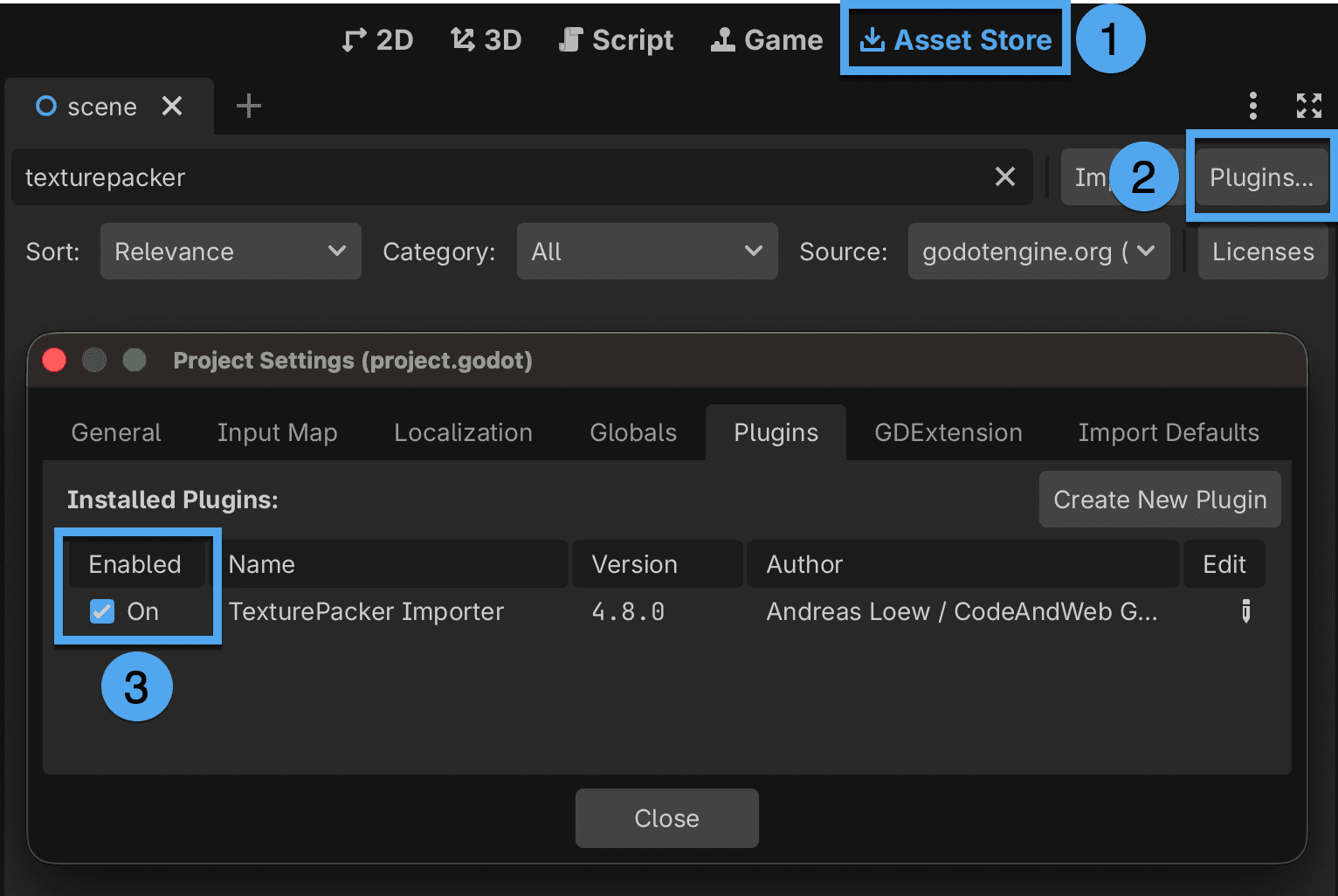Select the TexturePacker Importer name cell

pos(366,611)
